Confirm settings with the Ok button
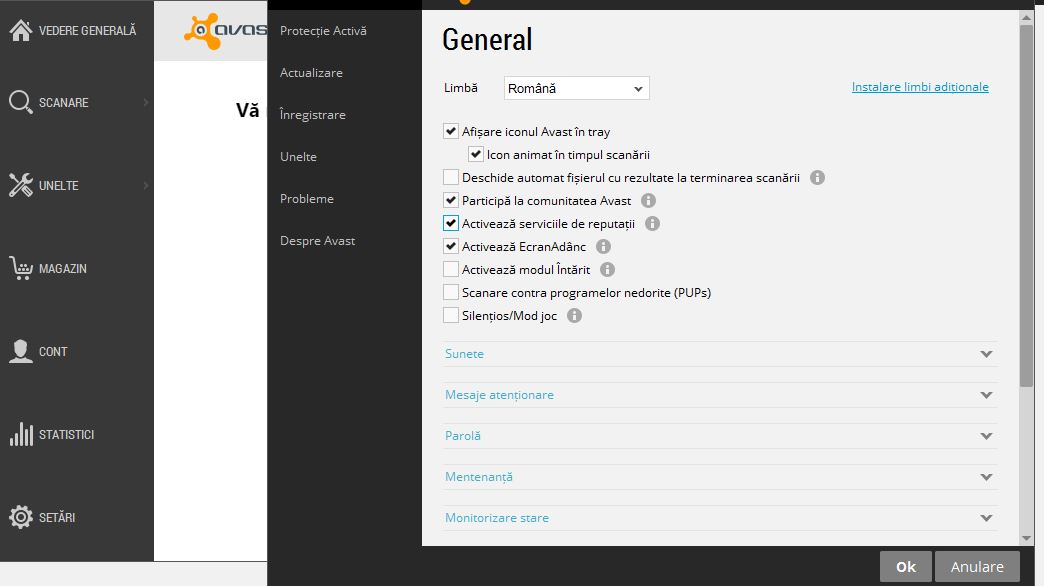The image size is (1044, 586). [x=906, y=567]
